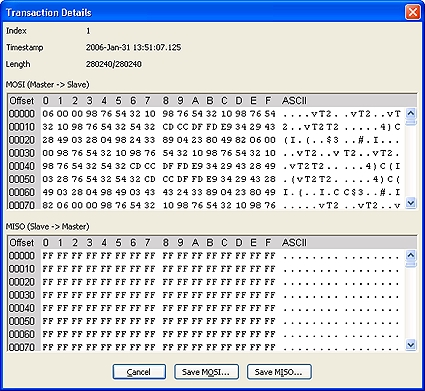This screenshot has height=391, width=425.
Task: Click the MOSI (Master -> Slave) label
Action: click(48, 85)
